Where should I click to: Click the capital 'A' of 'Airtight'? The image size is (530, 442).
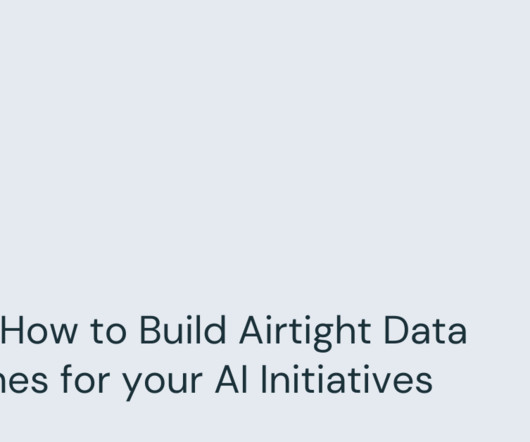click(x=251, y=330)
